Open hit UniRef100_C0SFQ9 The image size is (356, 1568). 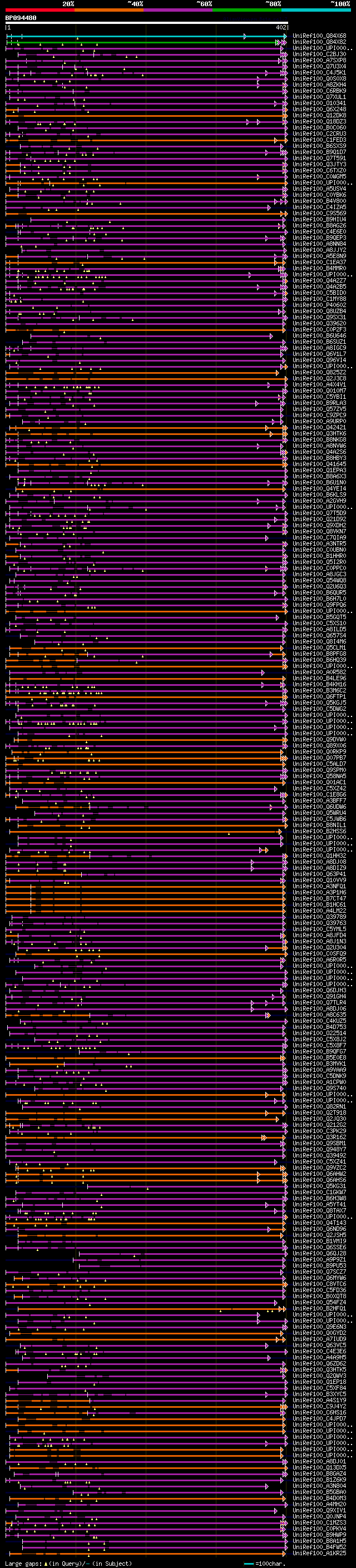[x=319, y=954]
